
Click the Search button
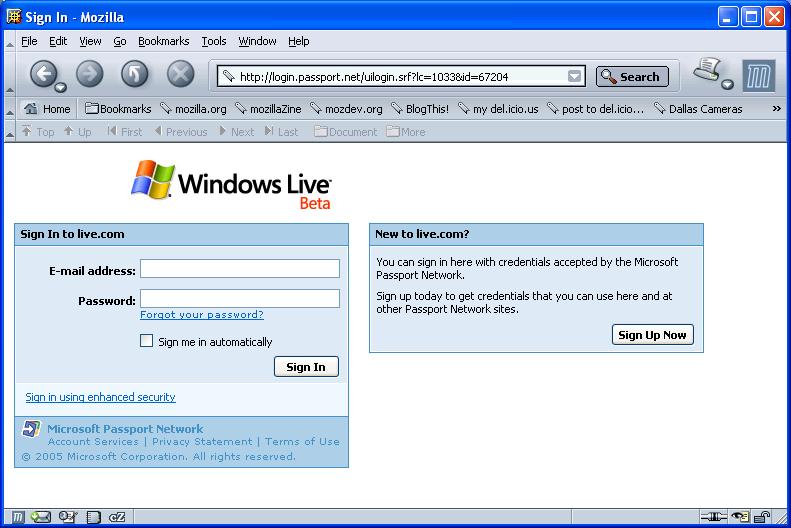click(x=632, y=76)
